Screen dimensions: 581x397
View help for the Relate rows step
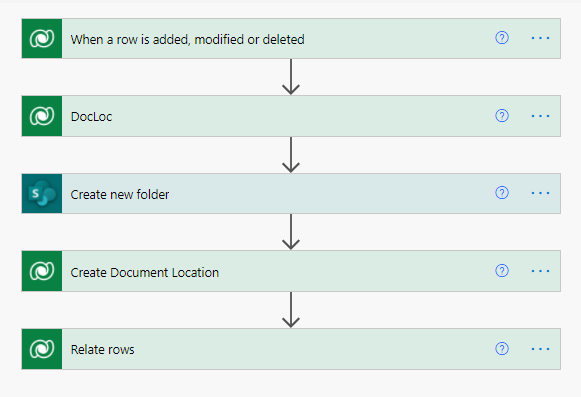coord(502,348)
